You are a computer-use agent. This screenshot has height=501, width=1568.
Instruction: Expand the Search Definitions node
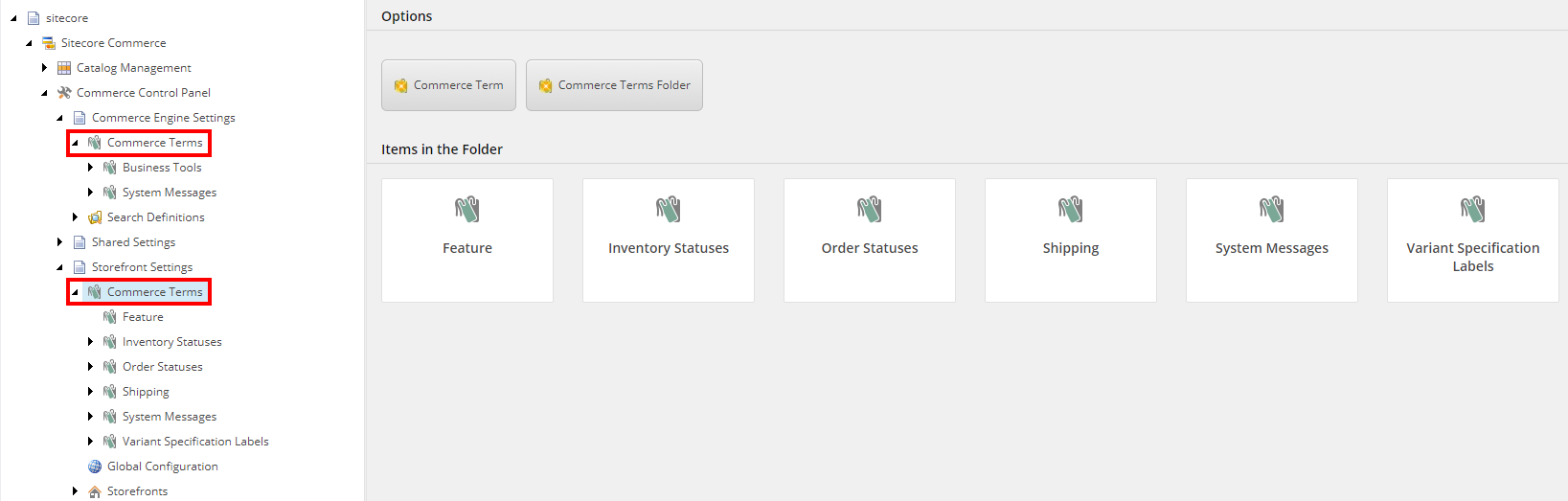click(x=75, y=217)
